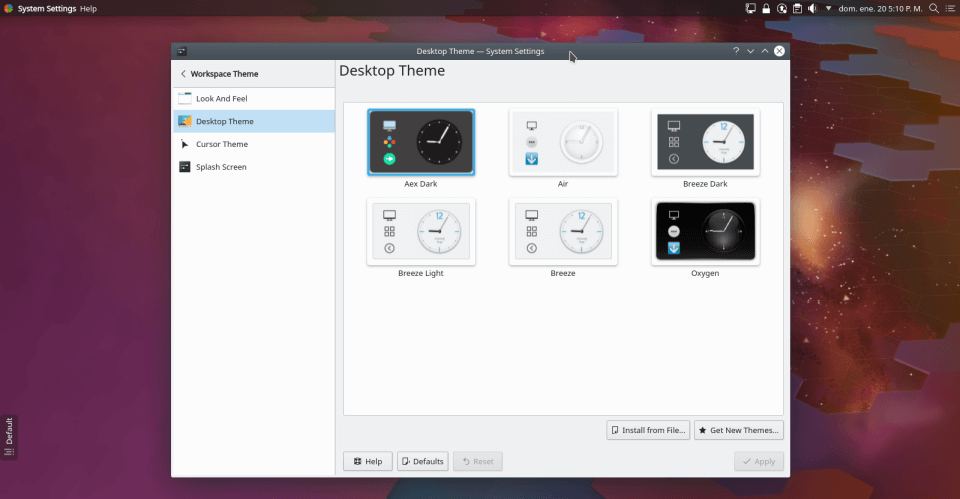Choose the Breeze Dark theme preview
The image size is (960, 499).
pyautogui.click(x=705, y=142)
